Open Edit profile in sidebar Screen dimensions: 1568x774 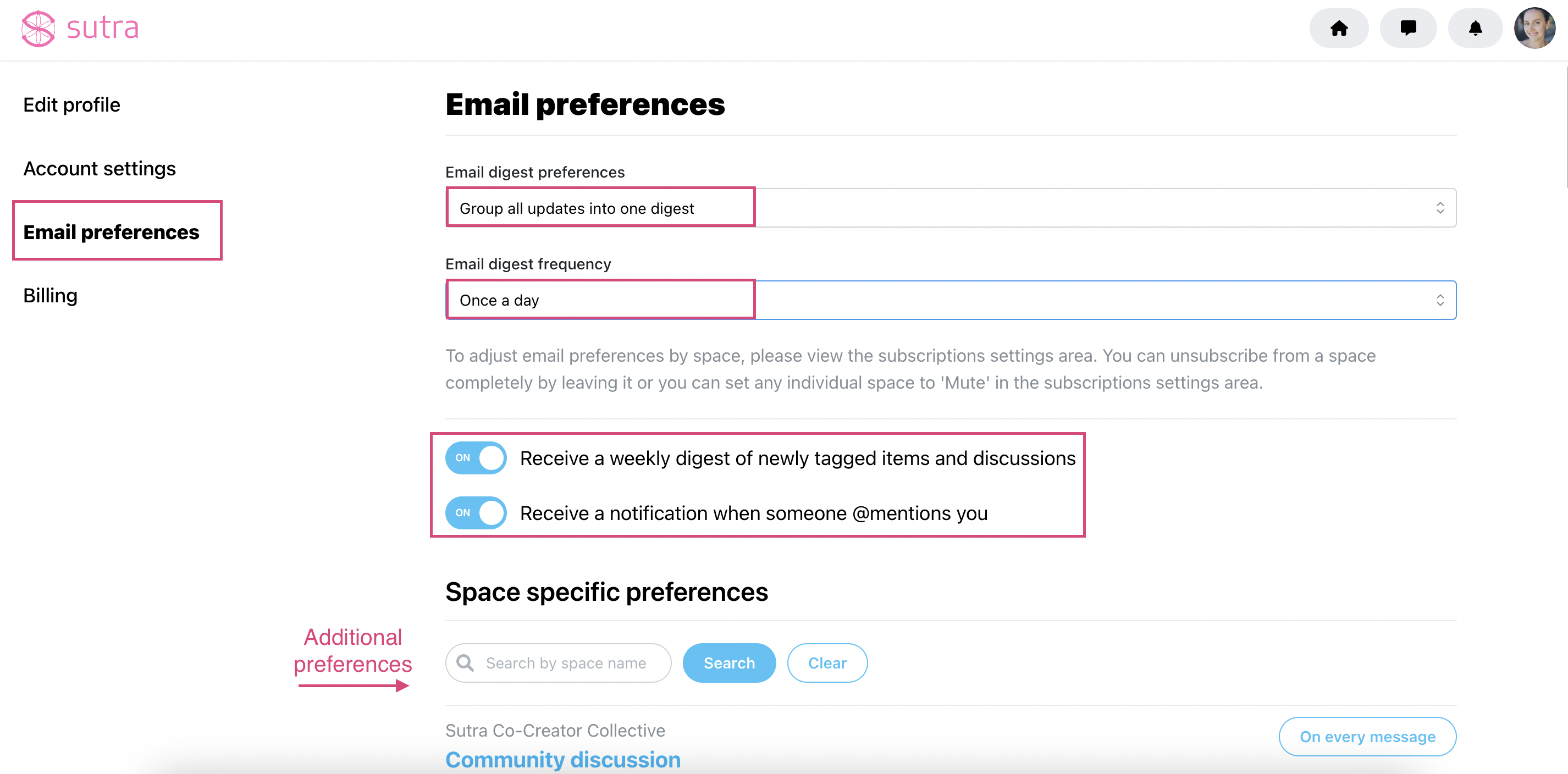pos(72,104)
